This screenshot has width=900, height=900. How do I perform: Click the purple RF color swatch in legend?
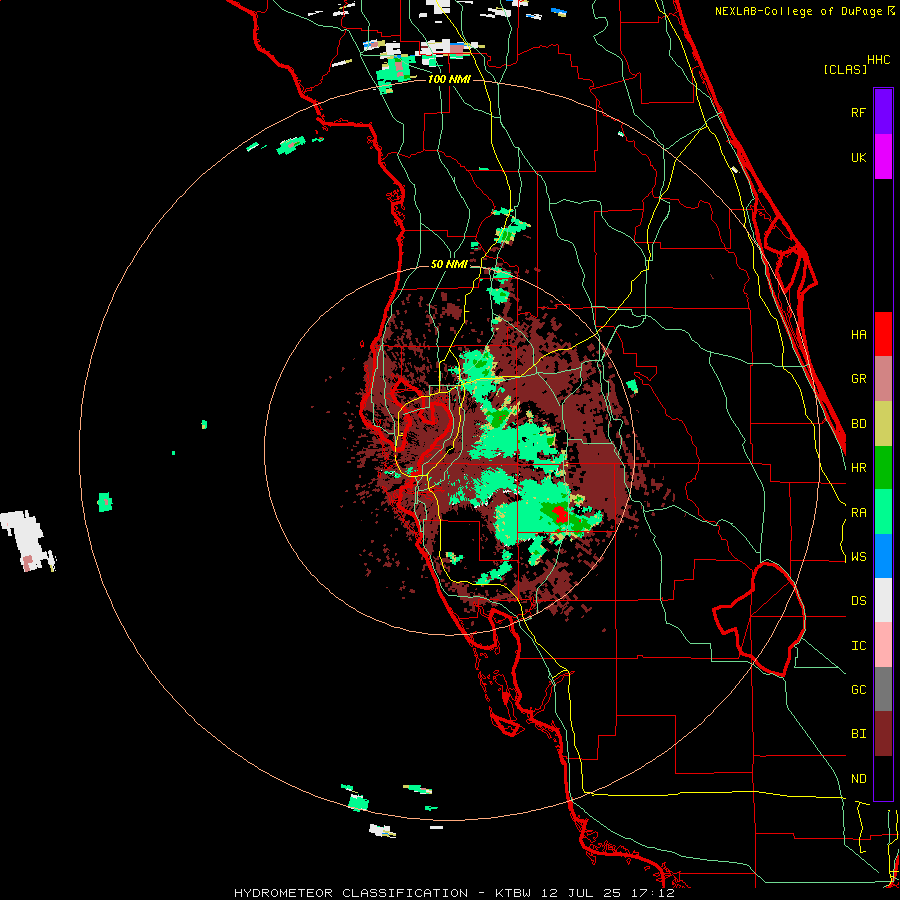click(883, 111)
